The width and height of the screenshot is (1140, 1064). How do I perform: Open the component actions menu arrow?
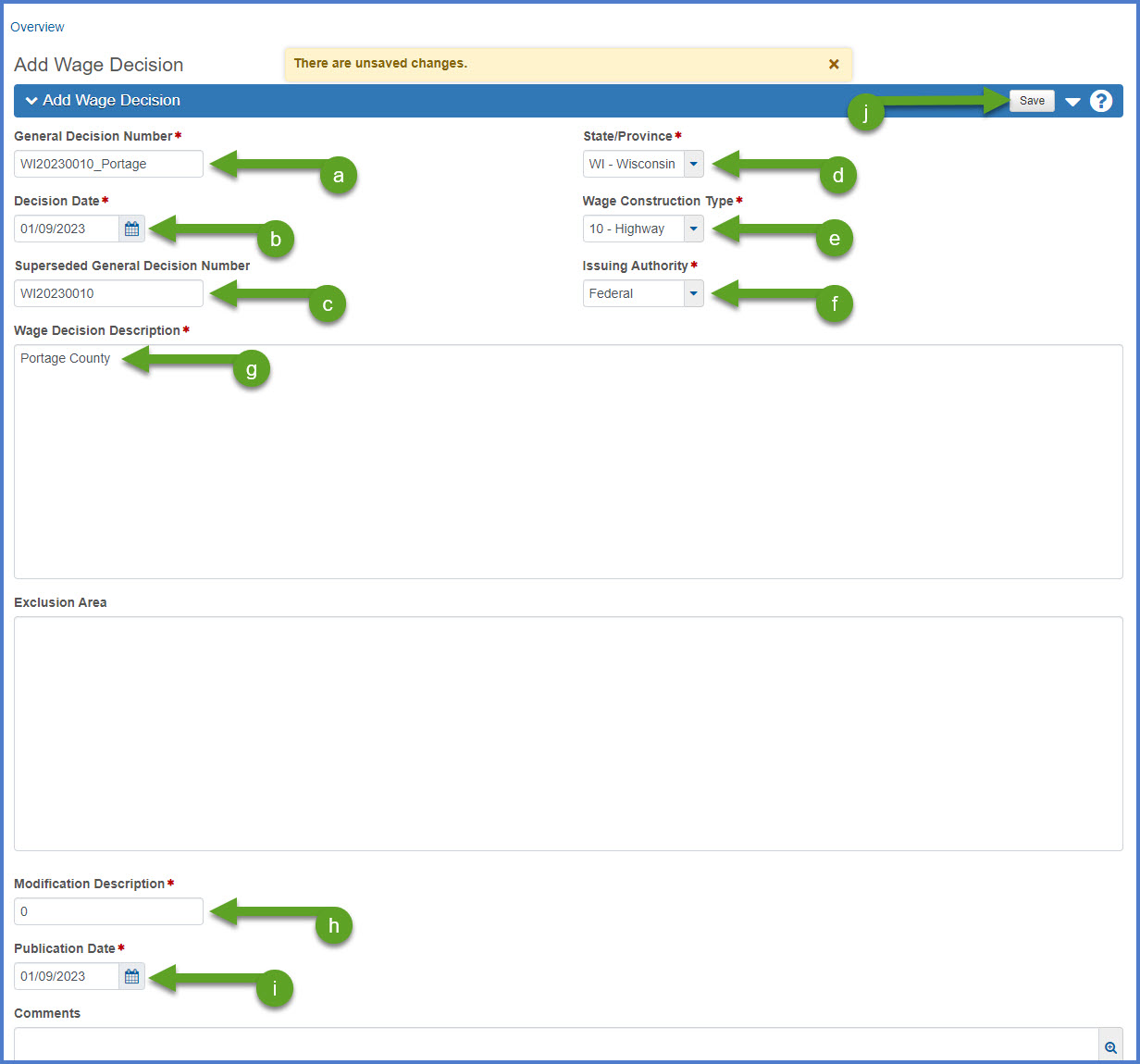tap(1072, 102)
